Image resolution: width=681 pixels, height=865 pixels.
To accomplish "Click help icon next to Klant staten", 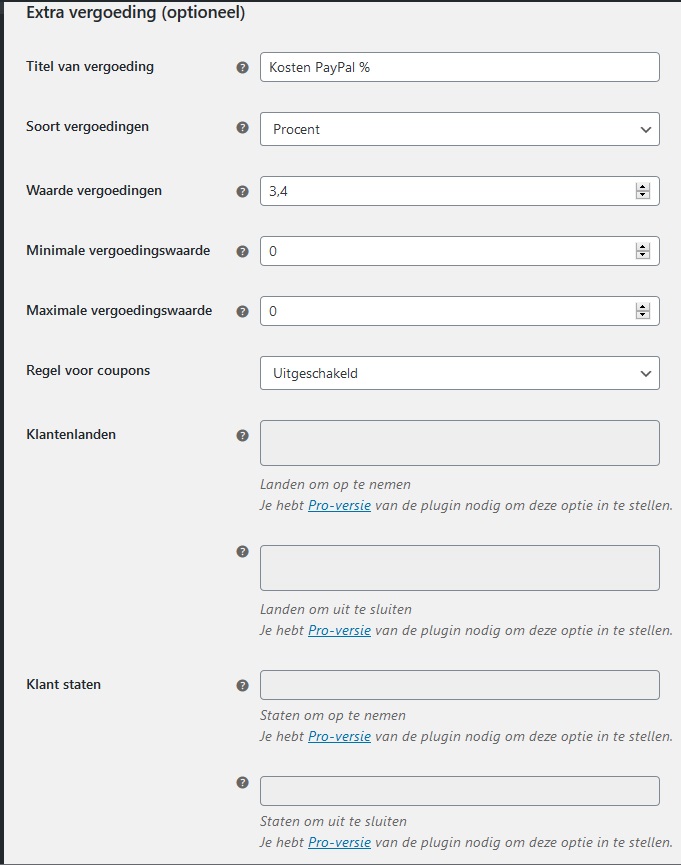I will click(242, 686).
